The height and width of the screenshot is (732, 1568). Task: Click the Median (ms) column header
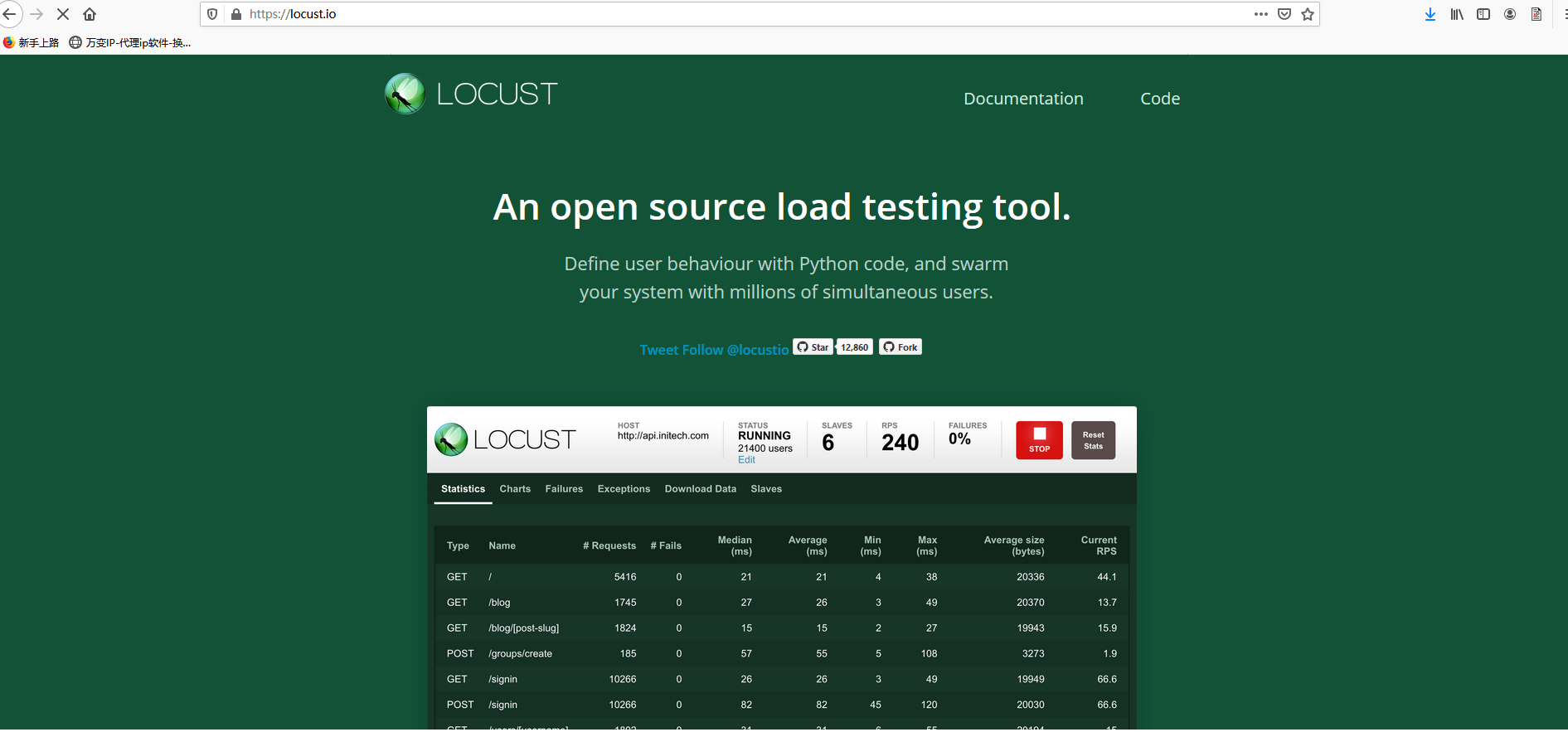pos(735,545)
